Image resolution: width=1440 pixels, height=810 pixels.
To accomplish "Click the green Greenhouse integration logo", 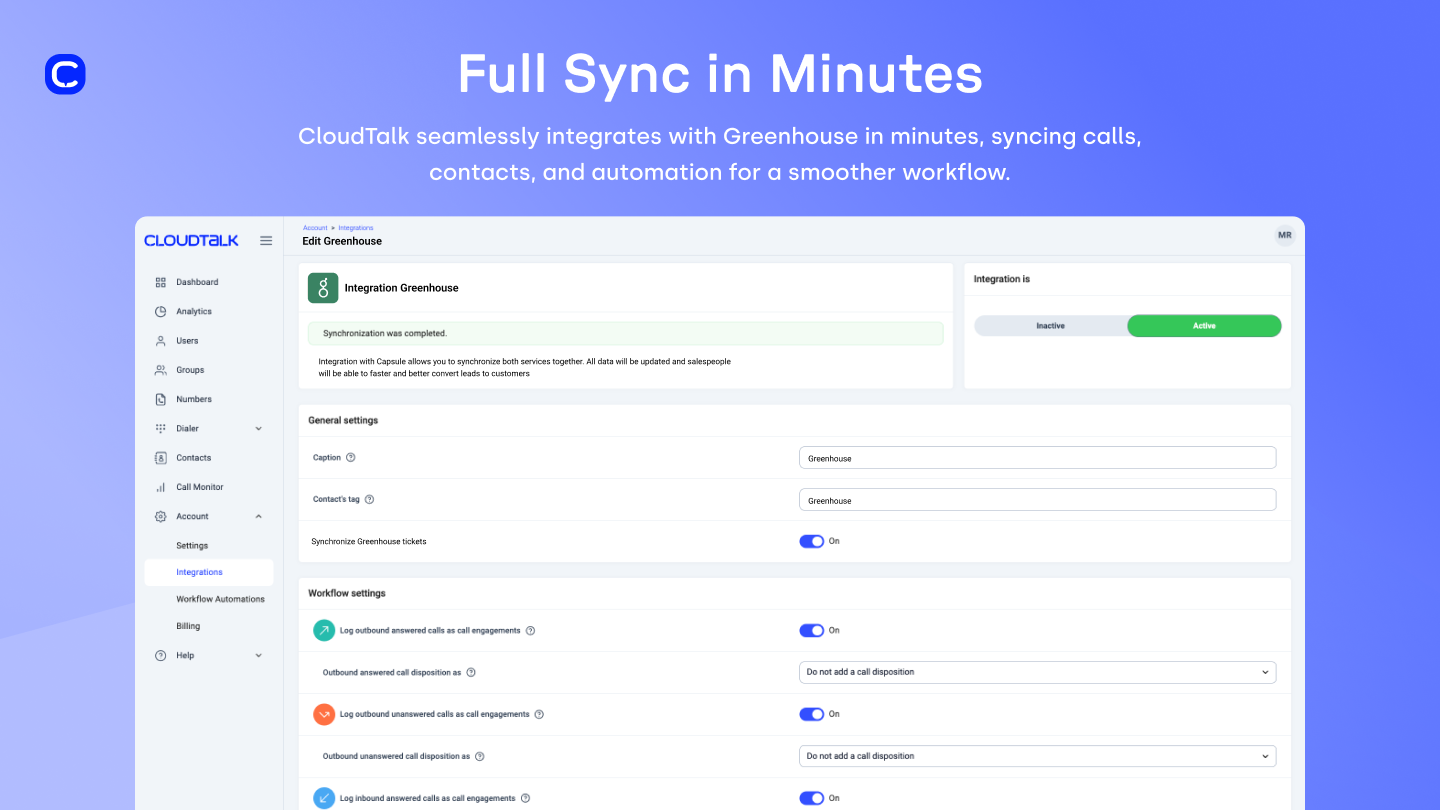I will pyautogui.click(x=323, y=288).
